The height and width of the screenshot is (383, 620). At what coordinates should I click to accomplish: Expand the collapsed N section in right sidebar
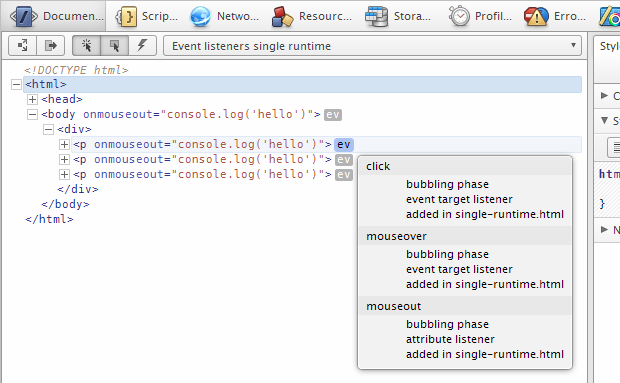(604, 229)
